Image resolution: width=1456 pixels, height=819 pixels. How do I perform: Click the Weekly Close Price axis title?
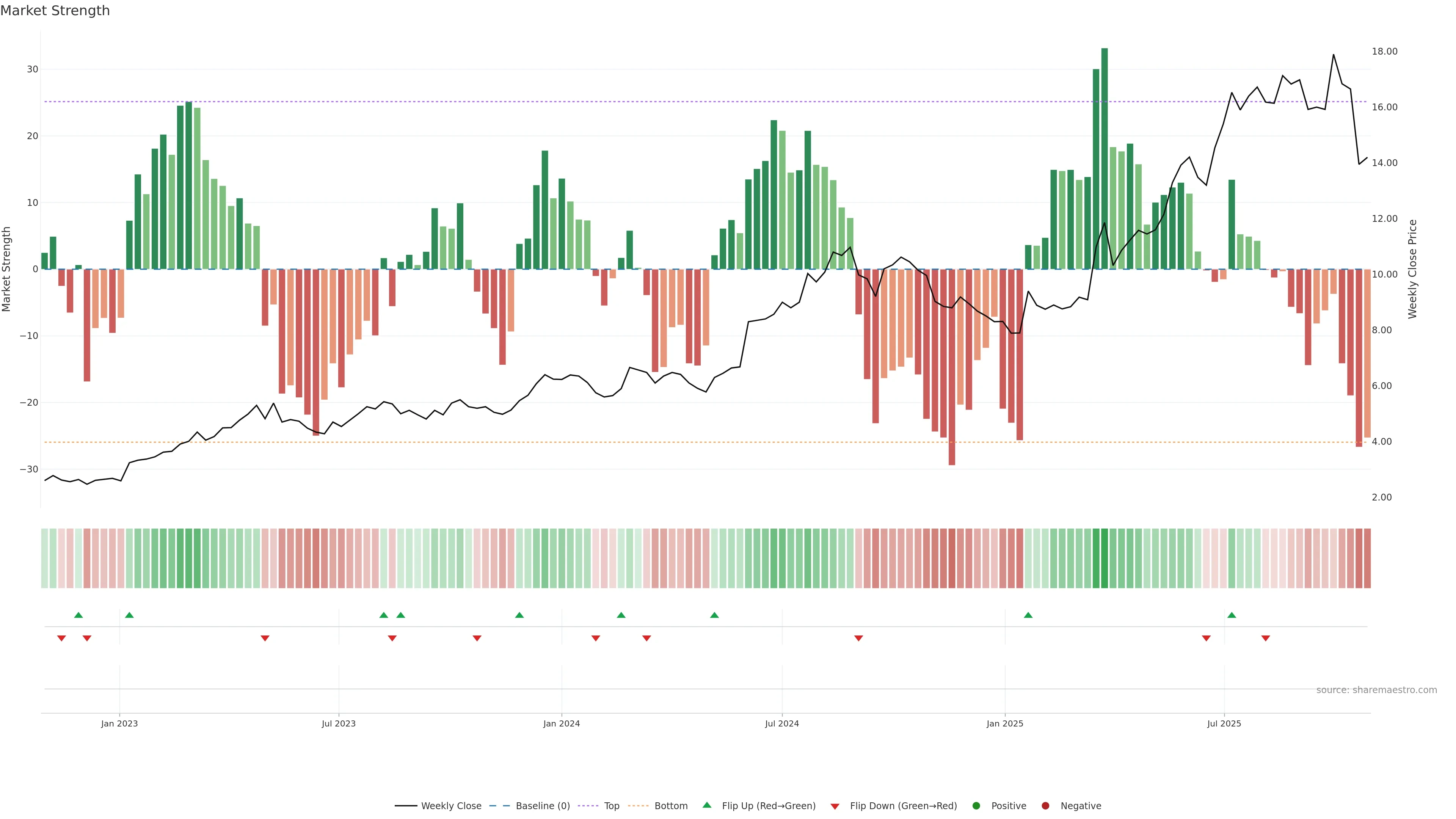pos(1412,269)
